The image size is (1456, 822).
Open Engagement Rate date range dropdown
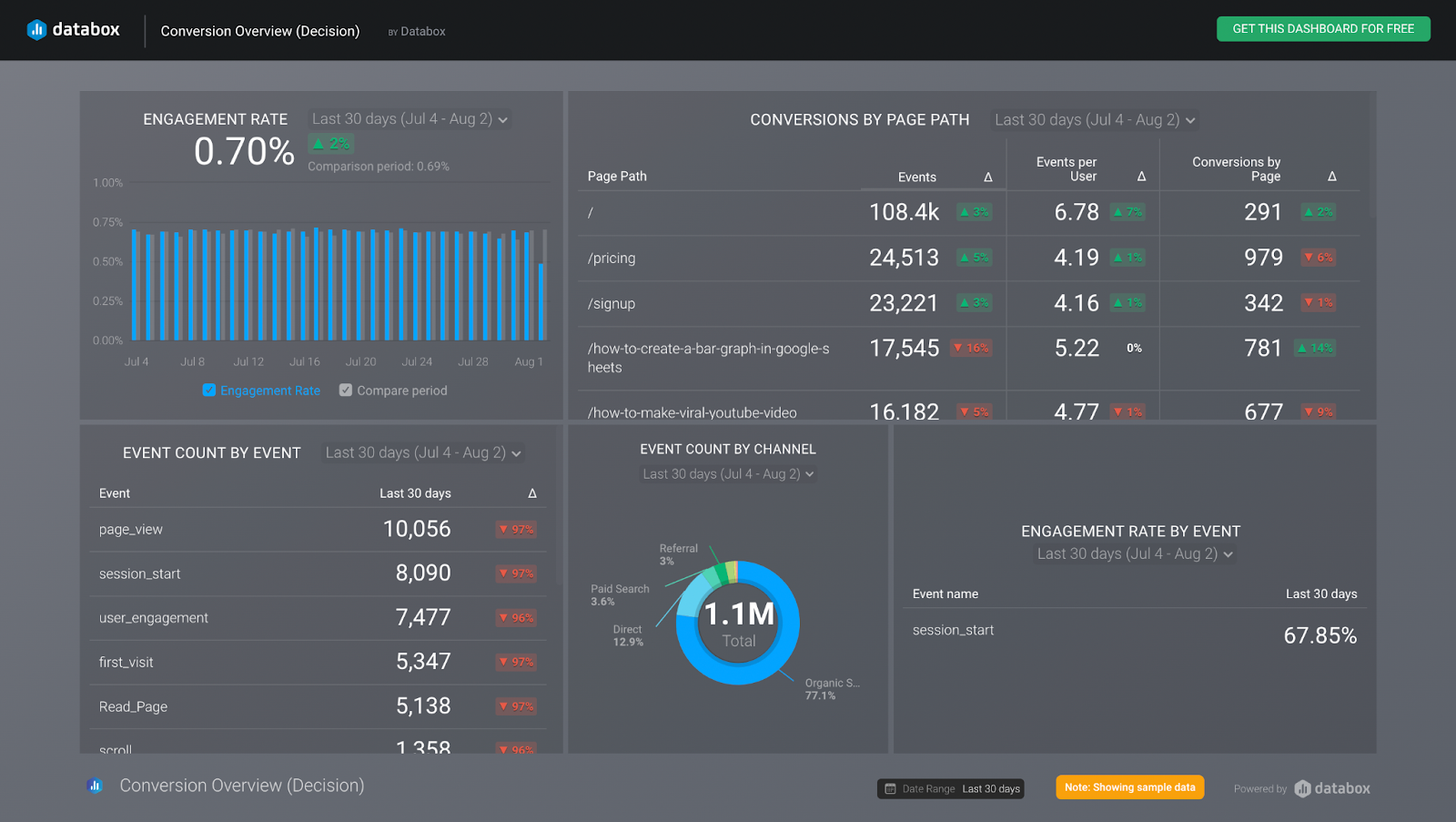[x=409, y=119]
